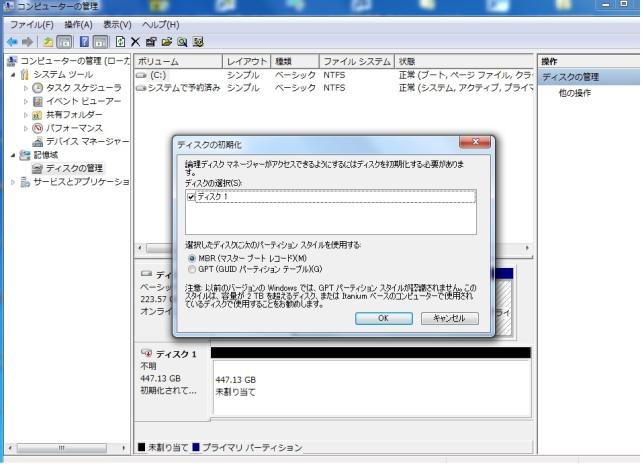Open the blue question mark Help icon
The image size is (642, 464).
tap(84, 42)
